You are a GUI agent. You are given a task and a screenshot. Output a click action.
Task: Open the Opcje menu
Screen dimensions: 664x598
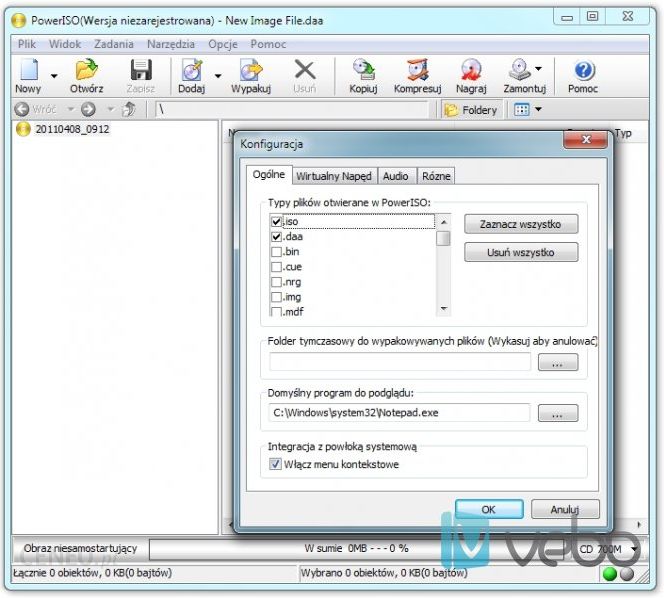[x=222, y=44]
